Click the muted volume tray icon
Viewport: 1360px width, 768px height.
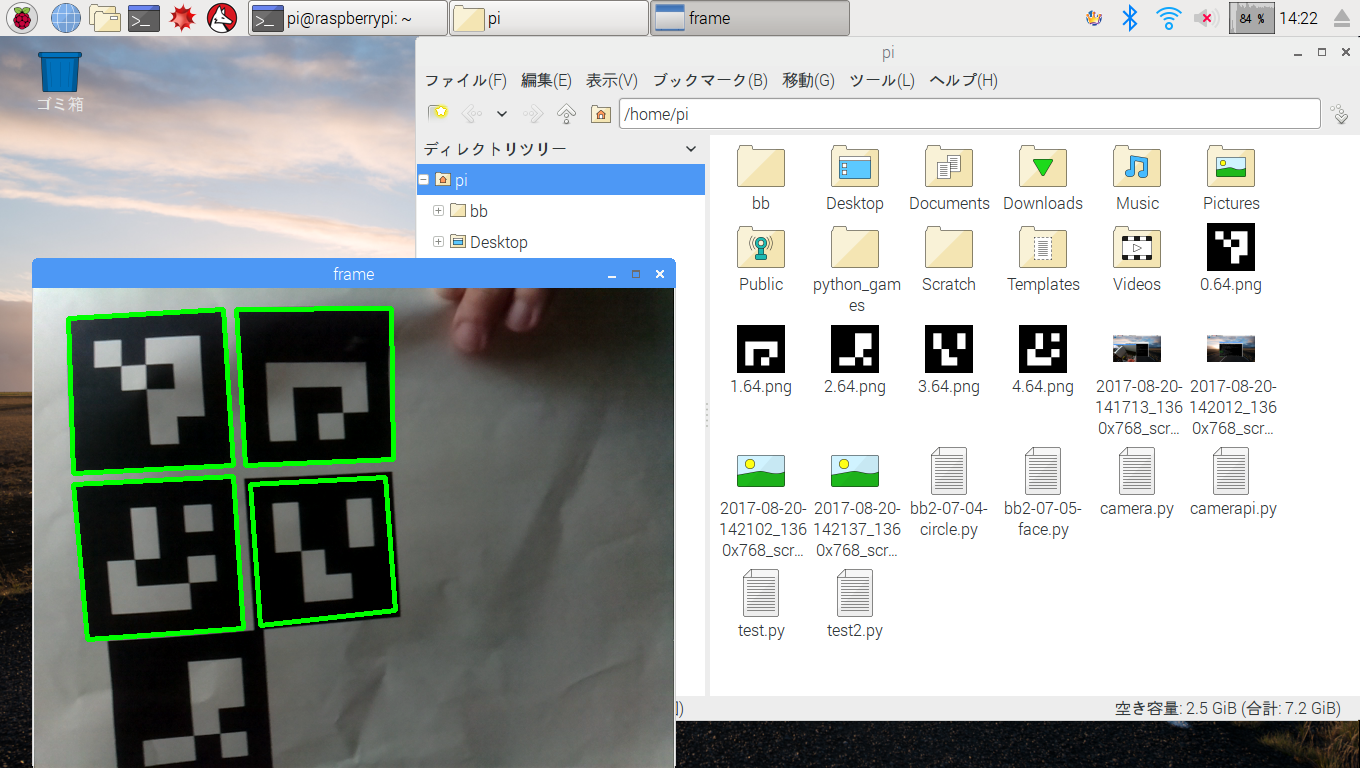[x=1206, y=17]
